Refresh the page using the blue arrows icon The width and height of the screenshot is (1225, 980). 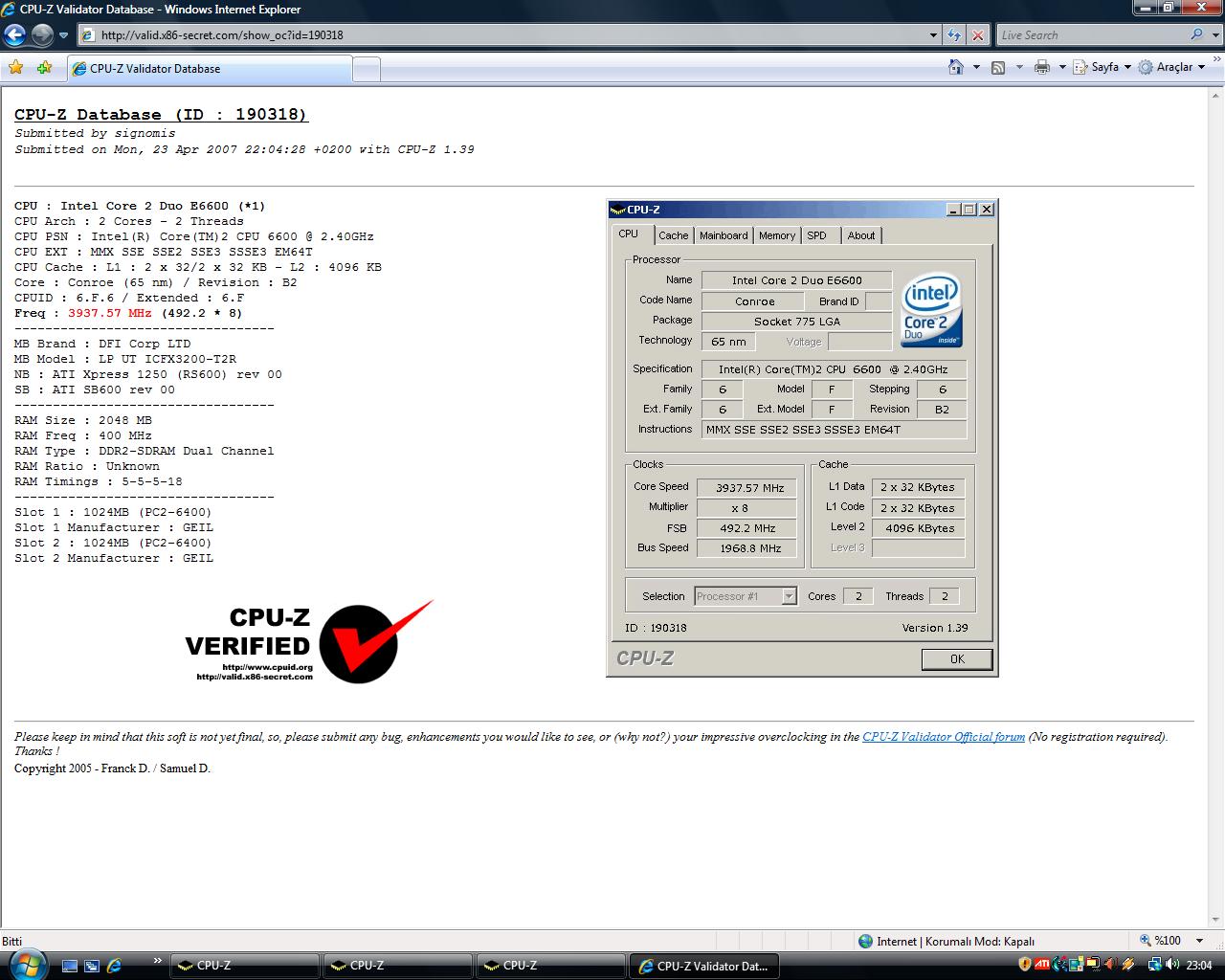(x=954, y=35)
